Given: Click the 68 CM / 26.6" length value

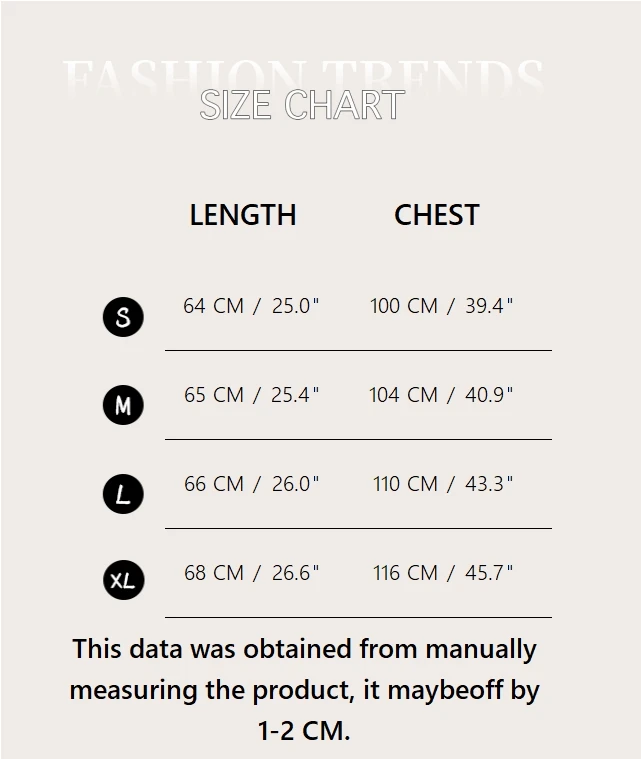Looking at the screenshot, I should point(251,573).
